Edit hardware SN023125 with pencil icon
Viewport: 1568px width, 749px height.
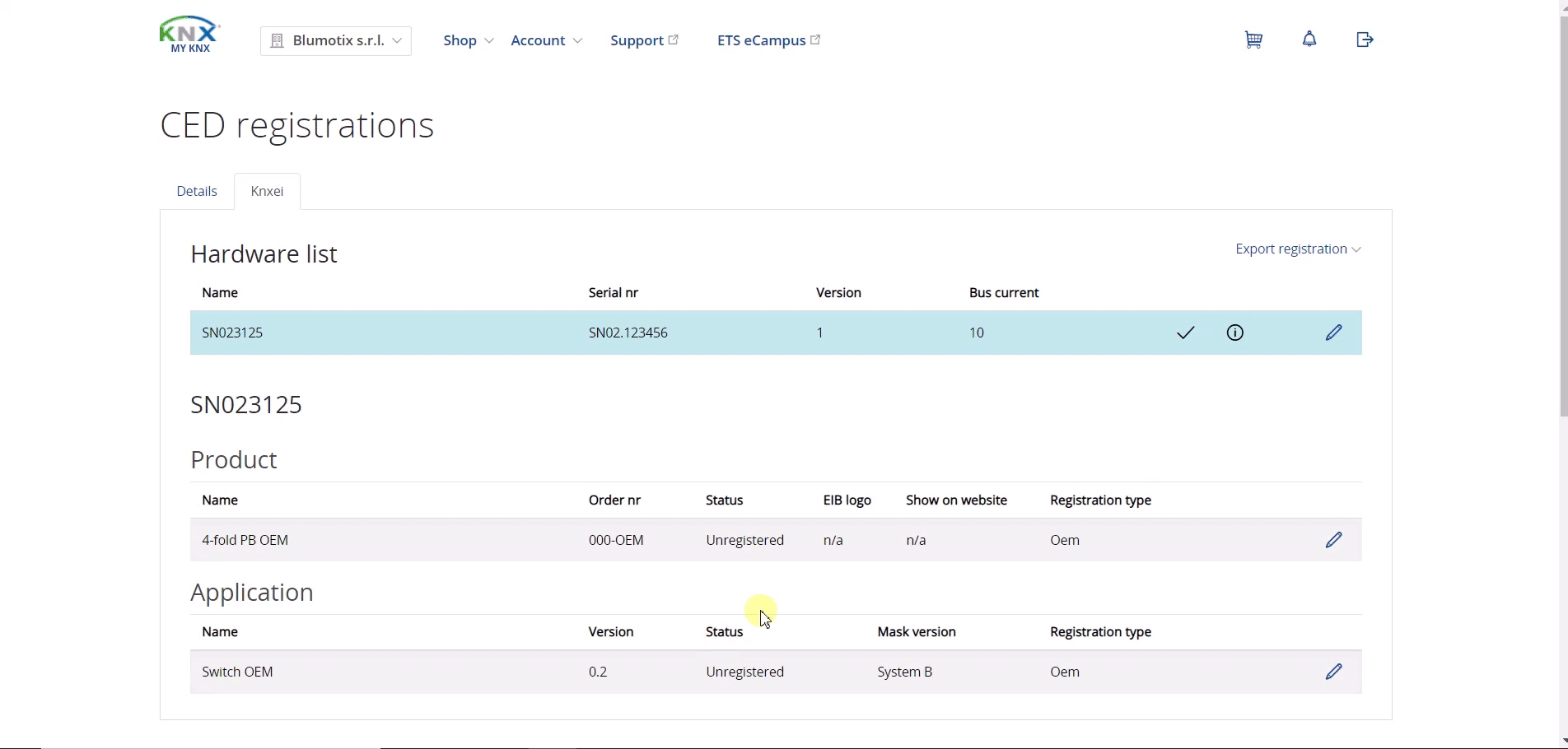[x=1334, y=333]
